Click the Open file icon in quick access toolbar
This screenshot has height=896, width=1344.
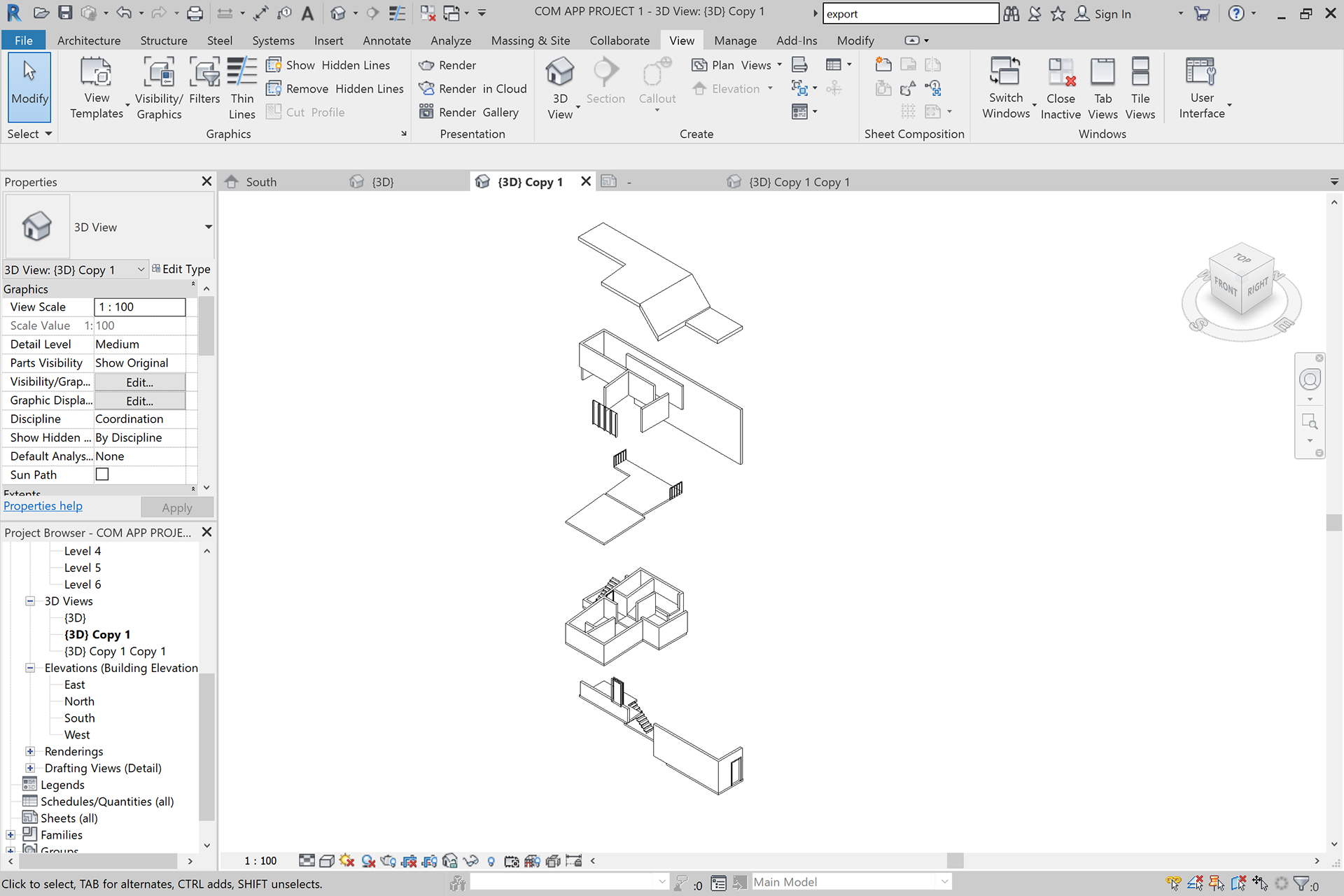point(41,13)
